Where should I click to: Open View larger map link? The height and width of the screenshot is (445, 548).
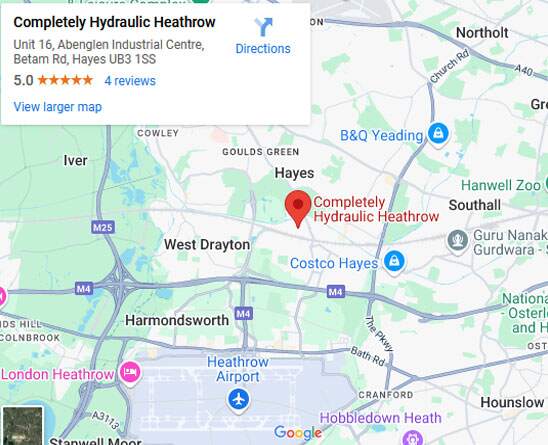(58, 107)
